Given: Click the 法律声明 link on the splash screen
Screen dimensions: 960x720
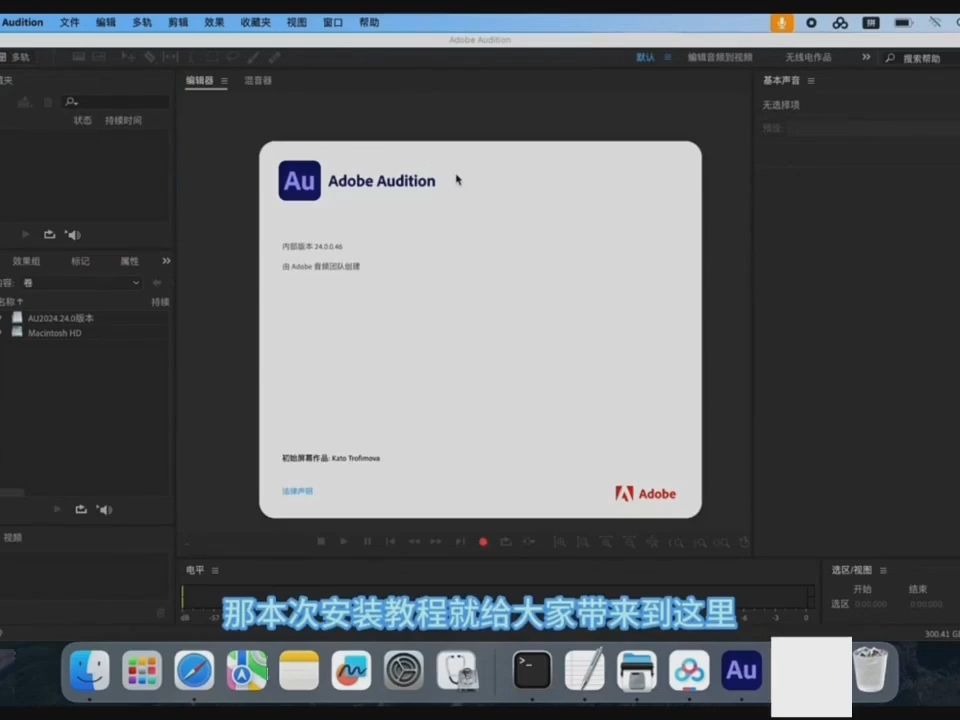Looking at the screenshot, I should click(x=296, y=491).
